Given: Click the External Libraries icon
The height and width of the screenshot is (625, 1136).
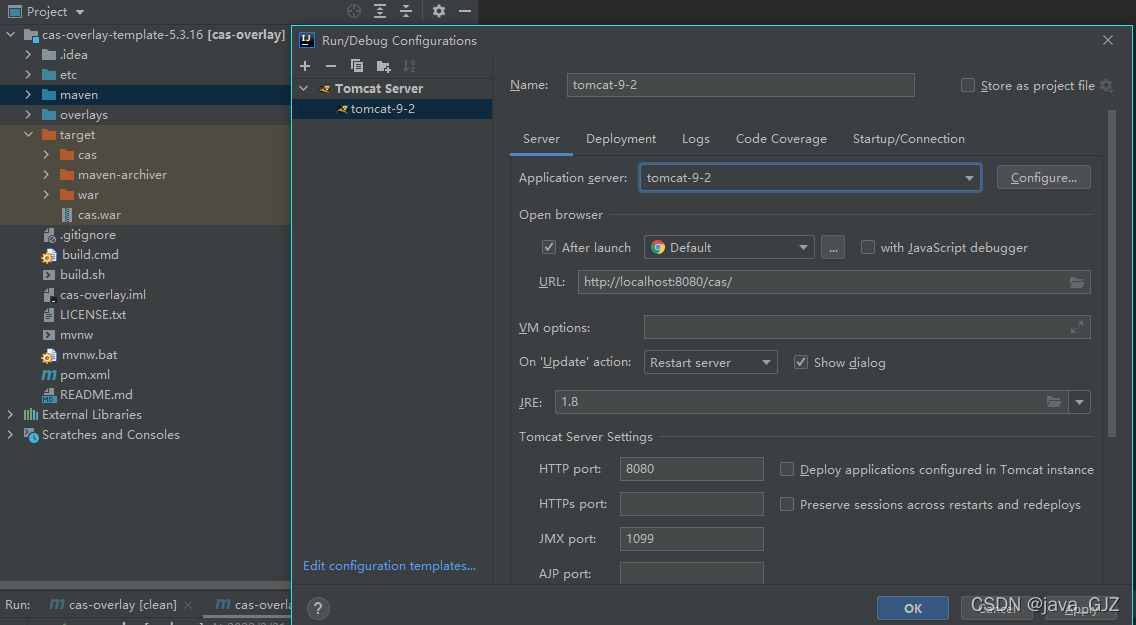Looking at the screenshot, I should coord(30,415).
